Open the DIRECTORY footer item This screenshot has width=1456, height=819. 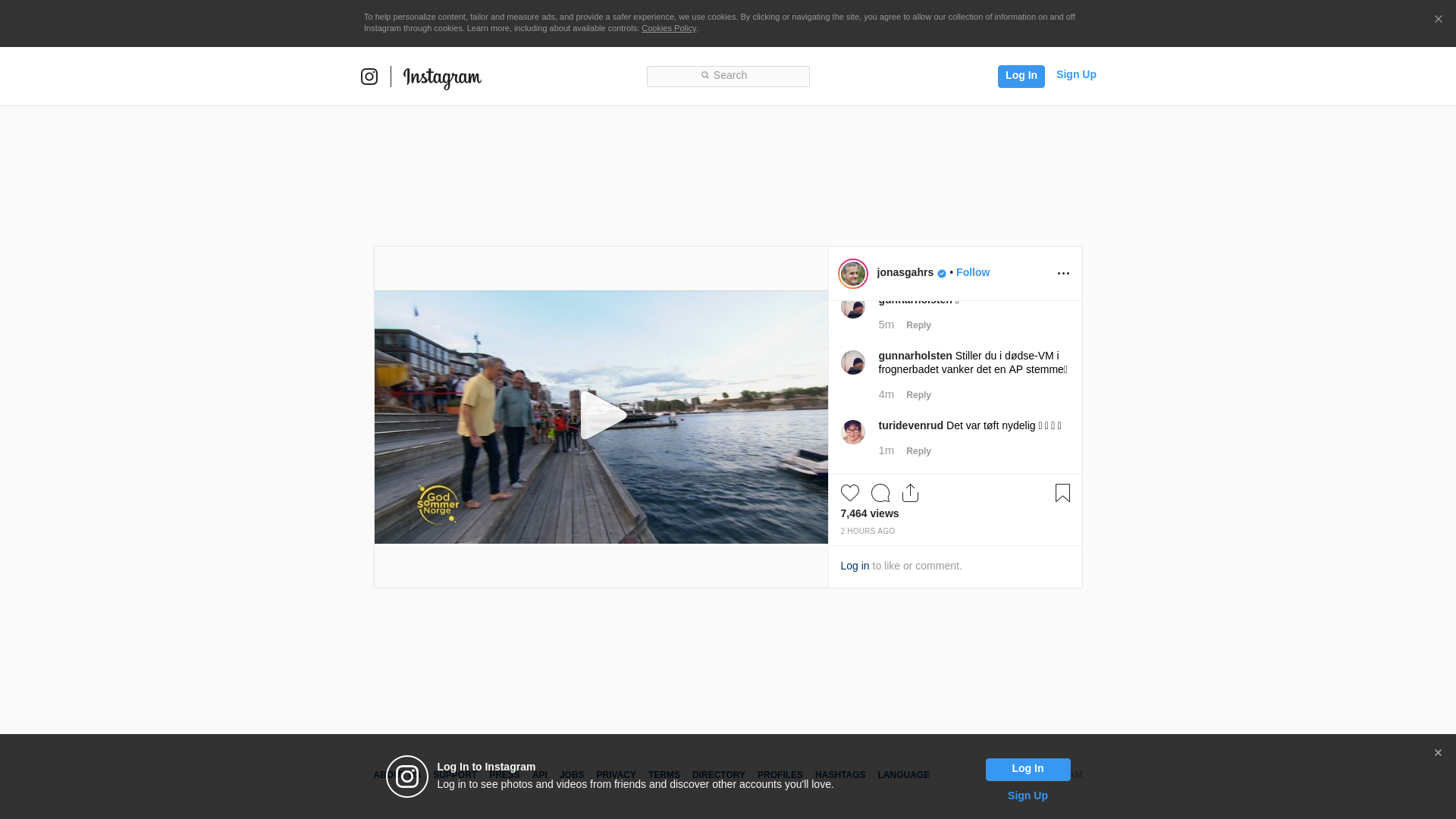[718, 775]
